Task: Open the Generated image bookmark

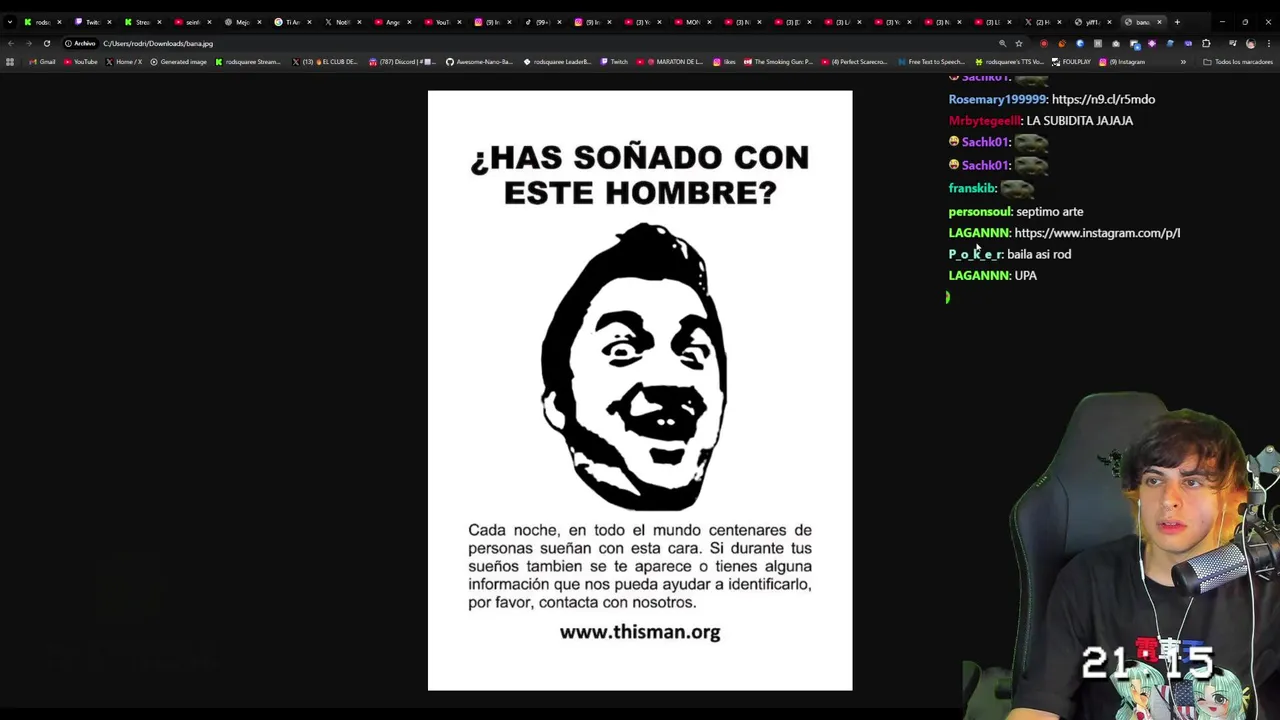Action: pos(178,62)
